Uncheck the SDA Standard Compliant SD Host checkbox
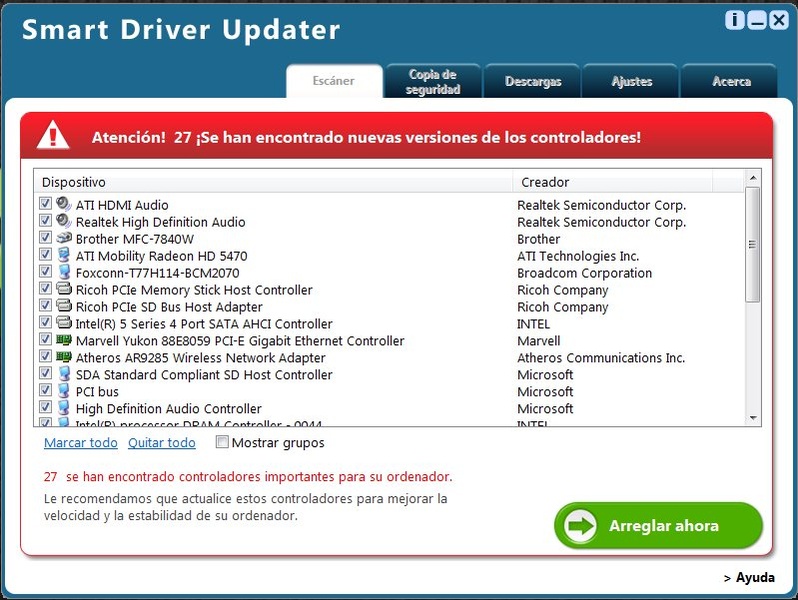The width and height of the screenshot is (798, 600). point(45,373)
